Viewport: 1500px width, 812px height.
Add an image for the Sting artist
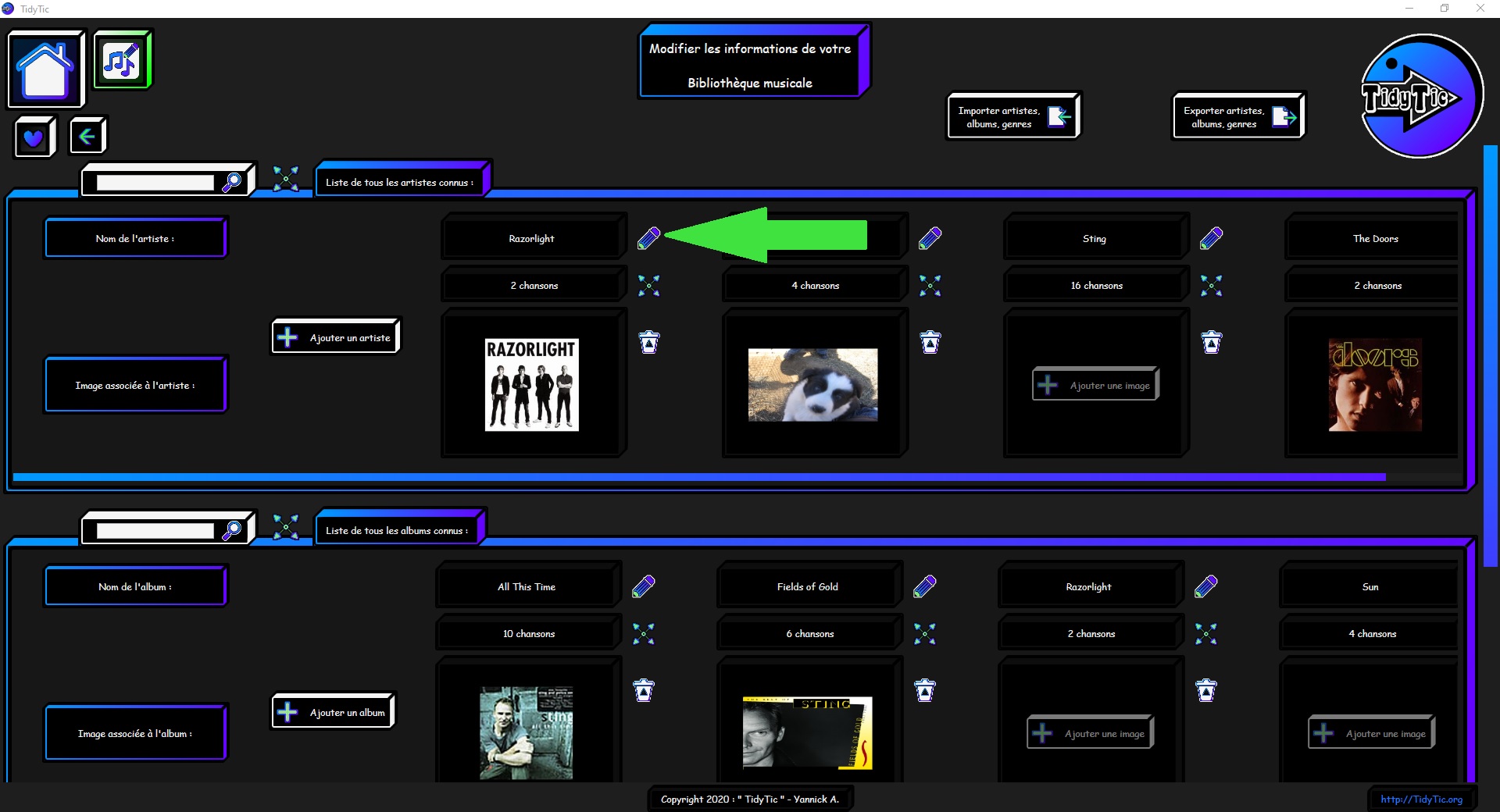[x=1095, y=384]
